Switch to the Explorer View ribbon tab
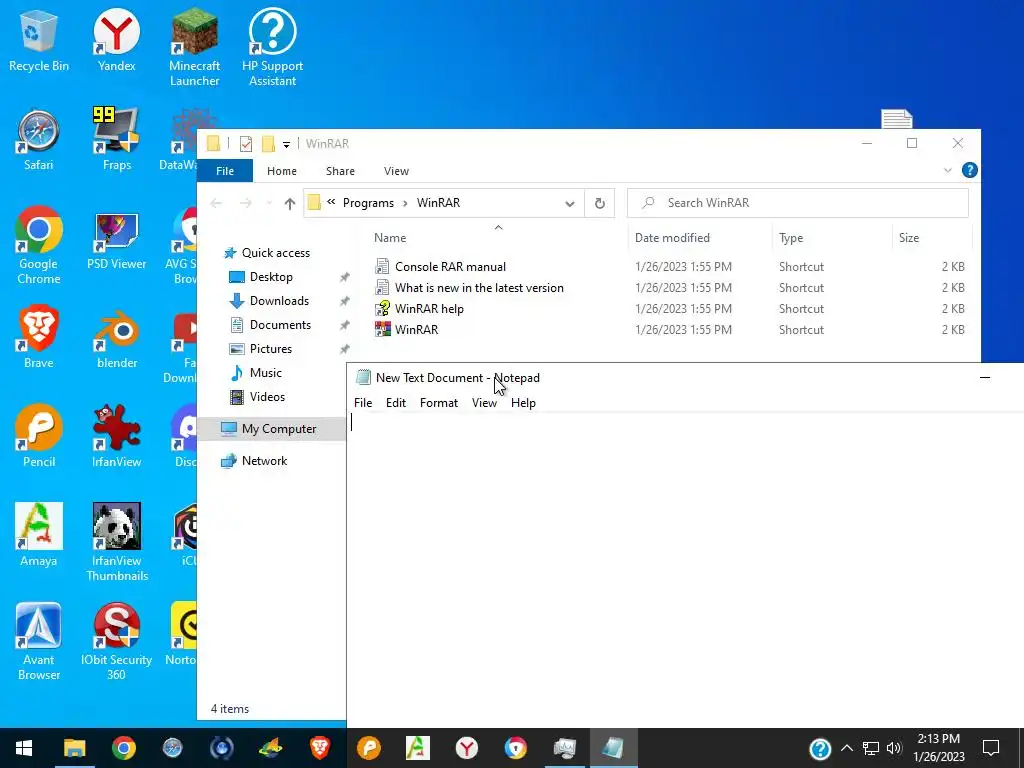1024x768 pixels. coord(396,171)
